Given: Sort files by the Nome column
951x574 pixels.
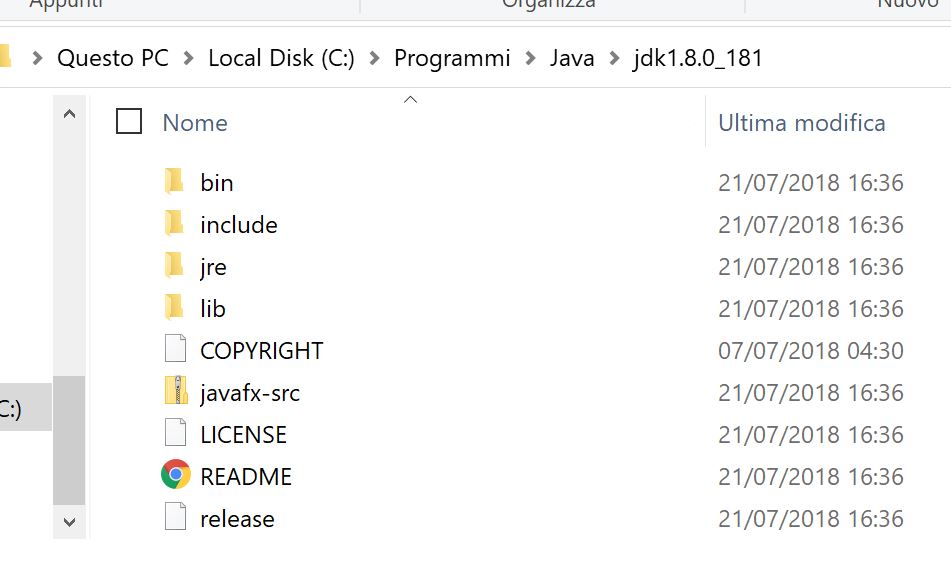Looking at the screenshot, I should click(x=195, y=123).
